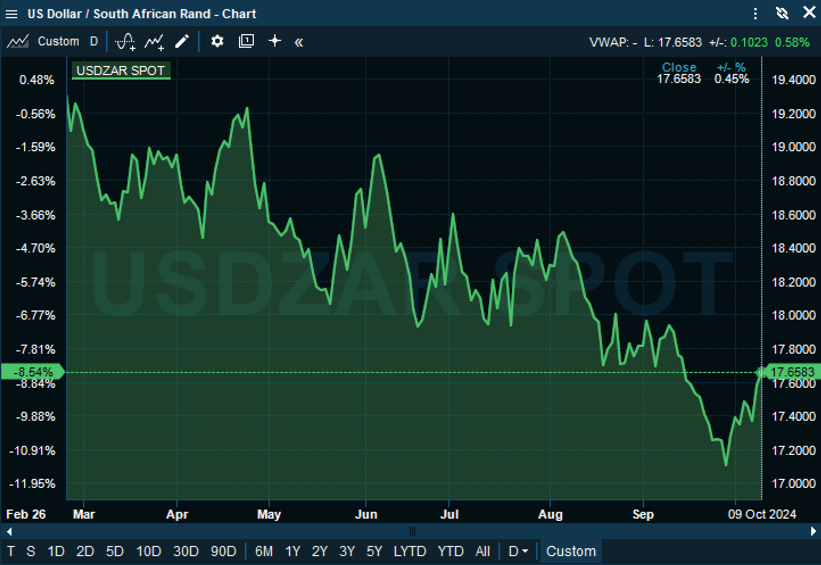Click the -11.95% percent axis label
Viewport: 821px width, 565px height.
point(32,484)
